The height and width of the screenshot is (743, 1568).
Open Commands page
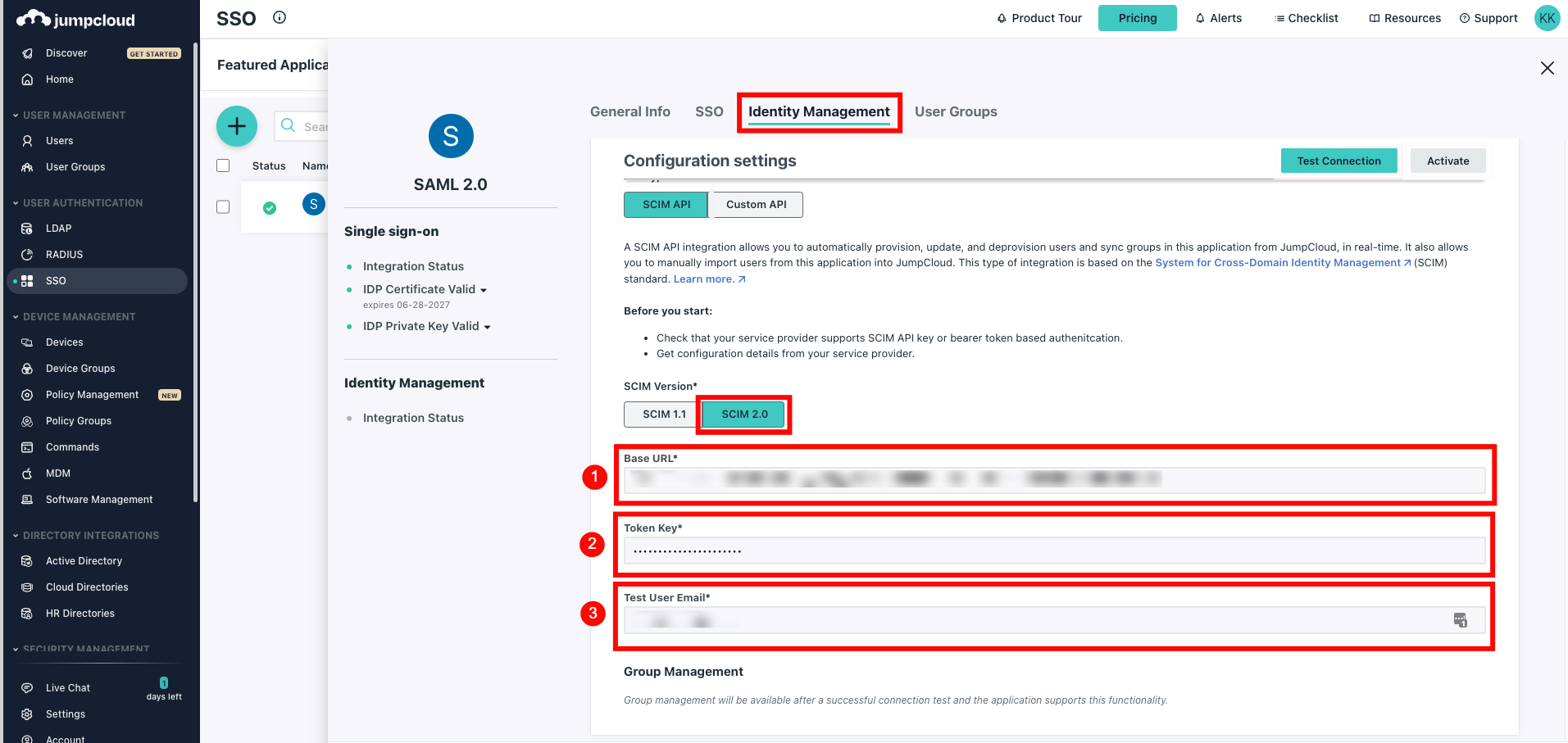[x=72, y=447]
